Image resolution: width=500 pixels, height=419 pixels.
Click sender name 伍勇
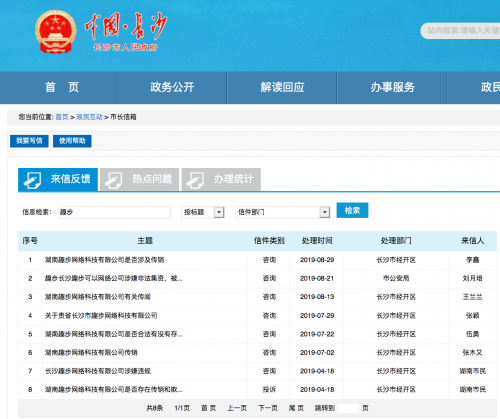coord(472,334)
